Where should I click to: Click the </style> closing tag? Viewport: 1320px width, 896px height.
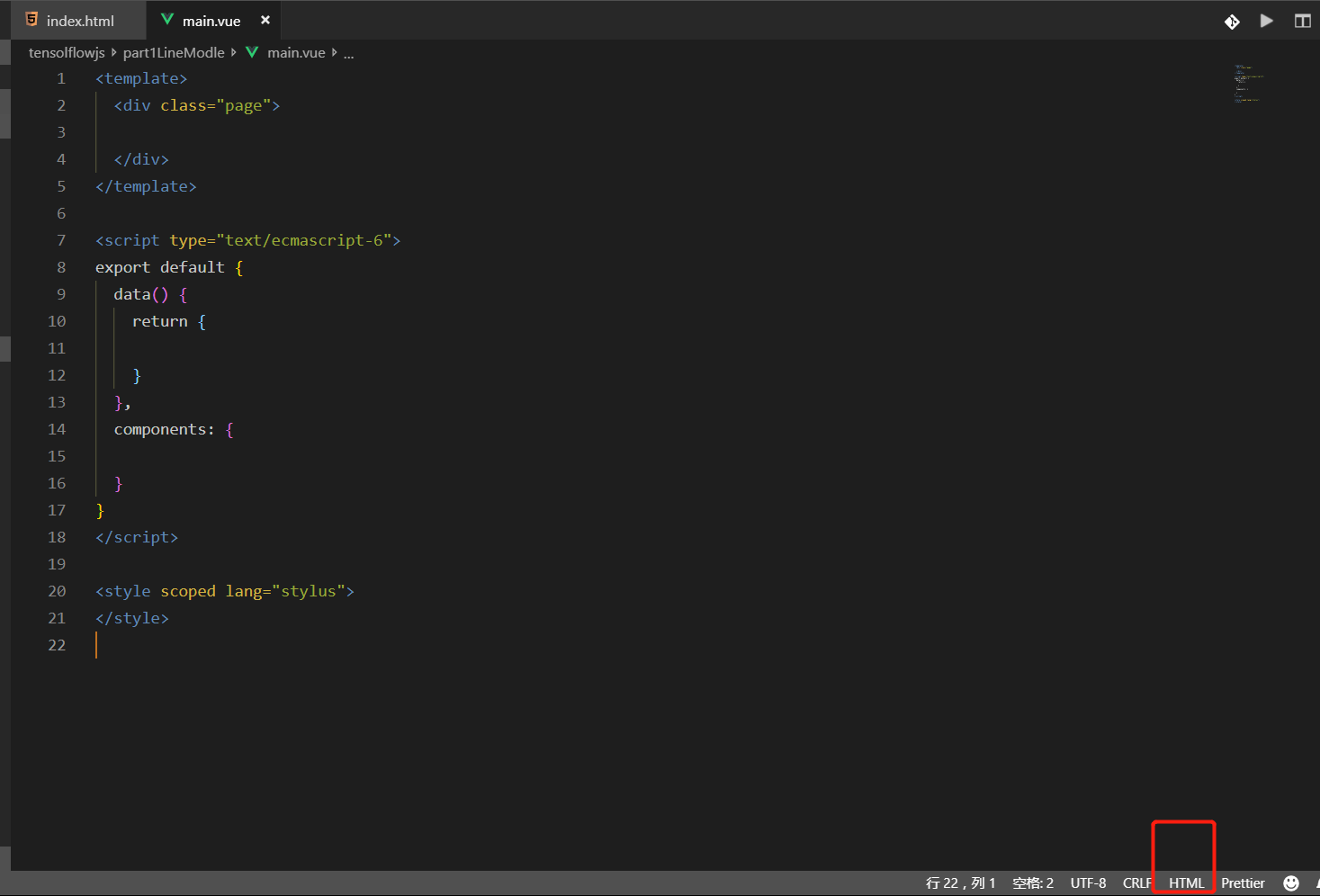tap(132, 618)
